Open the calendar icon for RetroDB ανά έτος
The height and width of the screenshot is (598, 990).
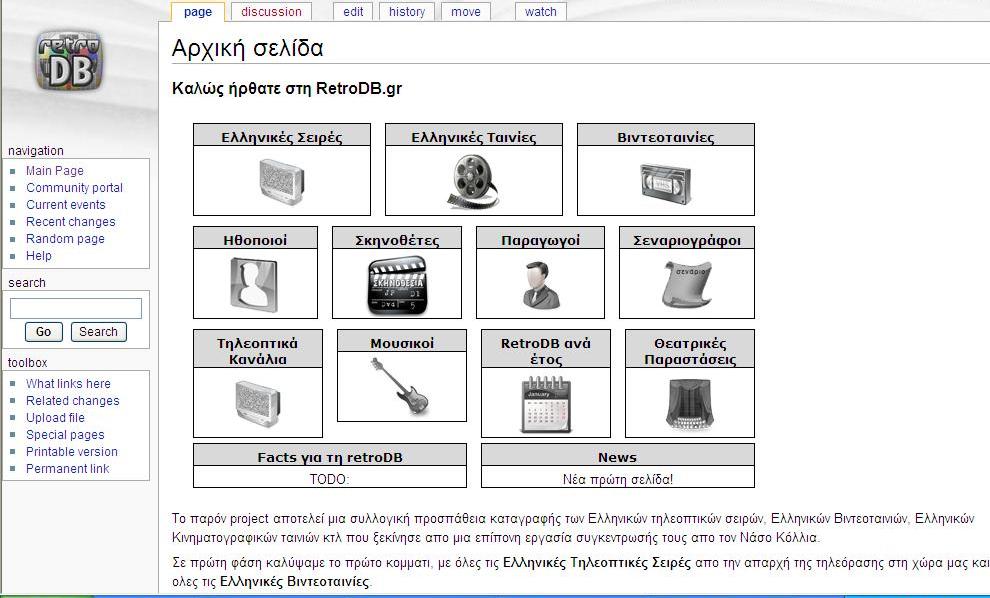click(545, 403)
